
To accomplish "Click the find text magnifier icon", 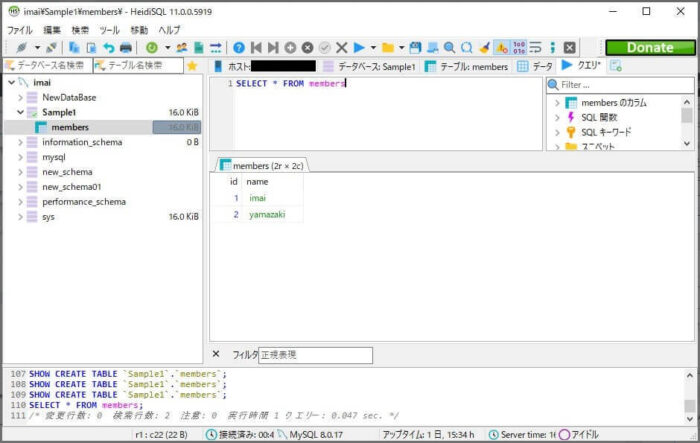I will 450,48.
